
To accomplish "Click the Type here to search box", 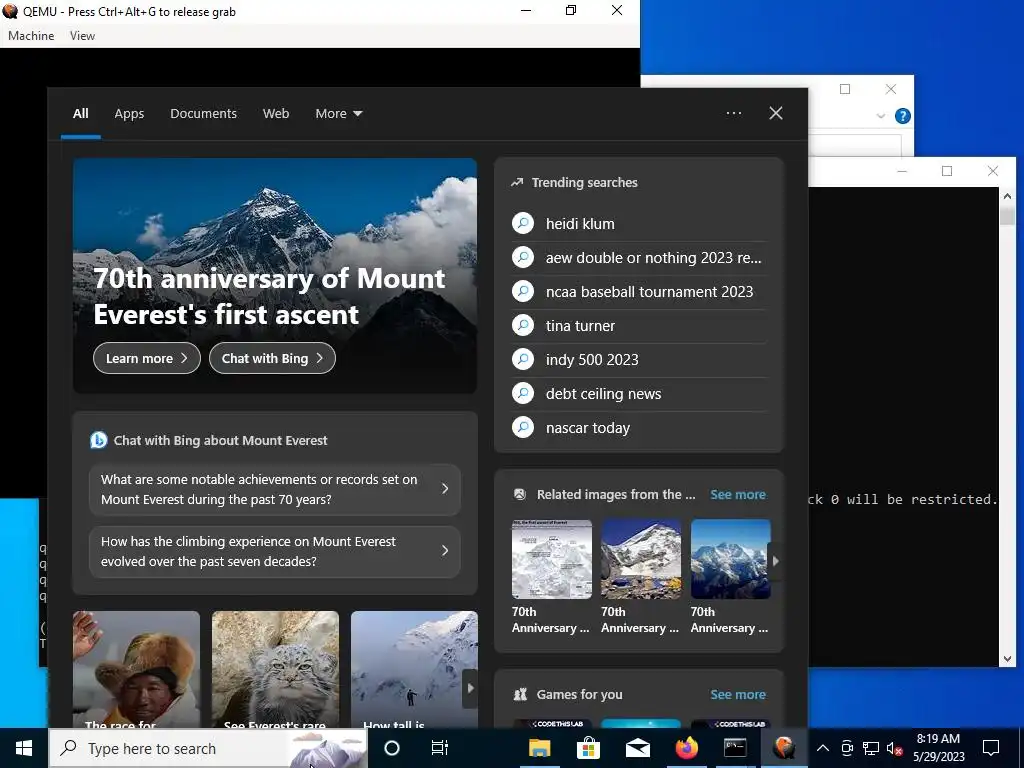I will click(x=208, y=748).
